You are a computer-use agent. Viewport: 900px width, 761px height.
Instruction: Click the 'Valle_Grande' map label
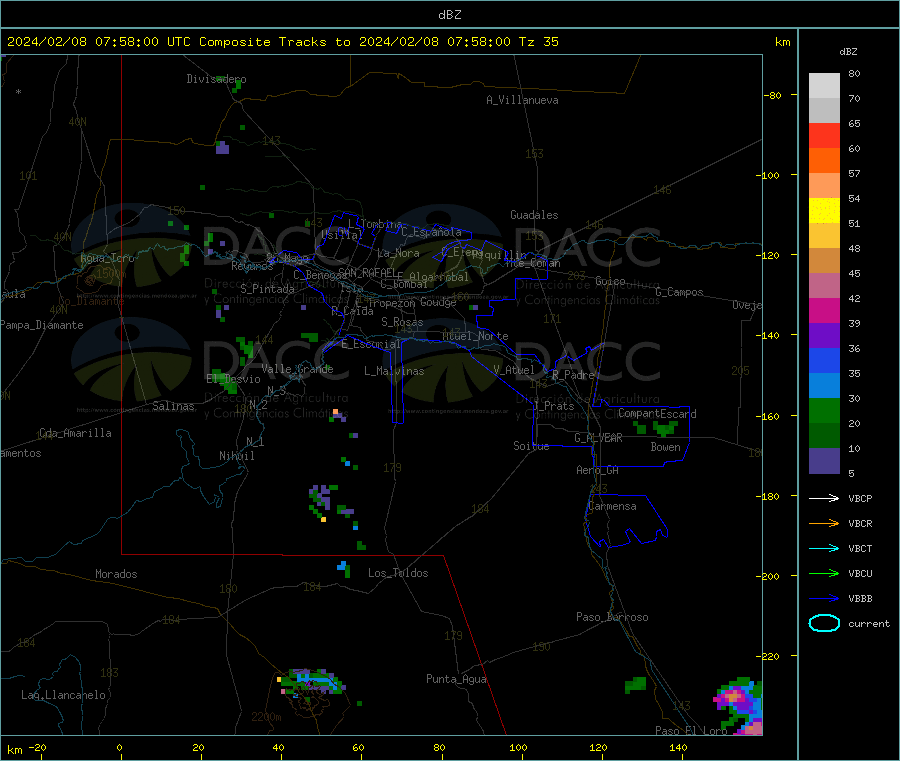(297, 369)
